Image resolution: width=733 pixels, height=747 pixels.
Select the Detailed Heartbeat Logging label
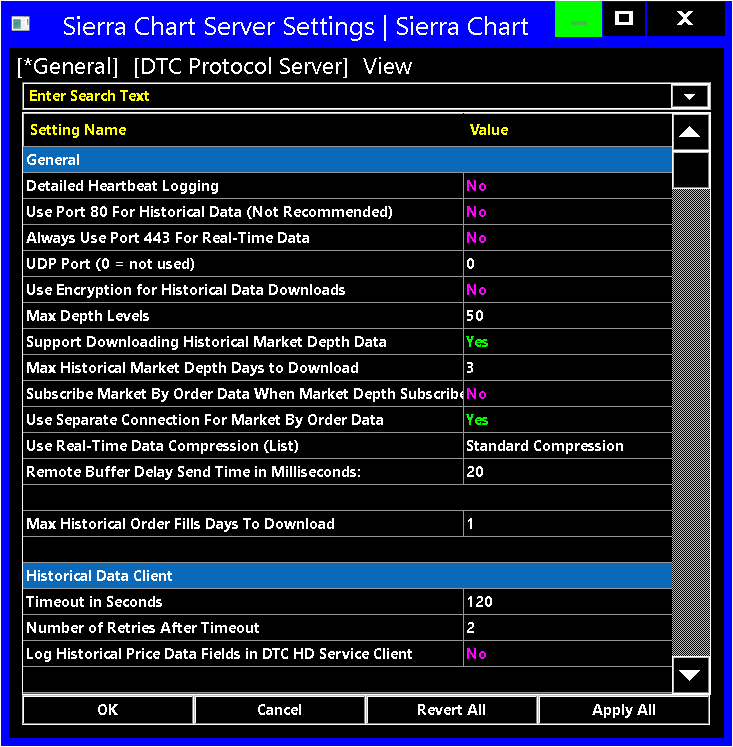click(122, 186)
